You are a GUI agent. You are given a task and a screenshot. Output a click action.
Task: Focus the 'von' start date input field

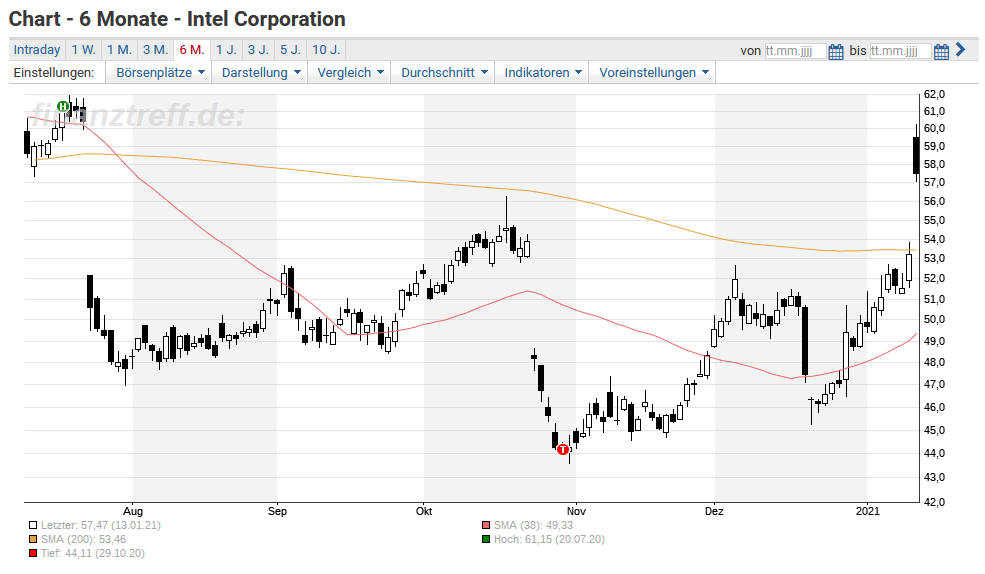(x=795, y=51)
